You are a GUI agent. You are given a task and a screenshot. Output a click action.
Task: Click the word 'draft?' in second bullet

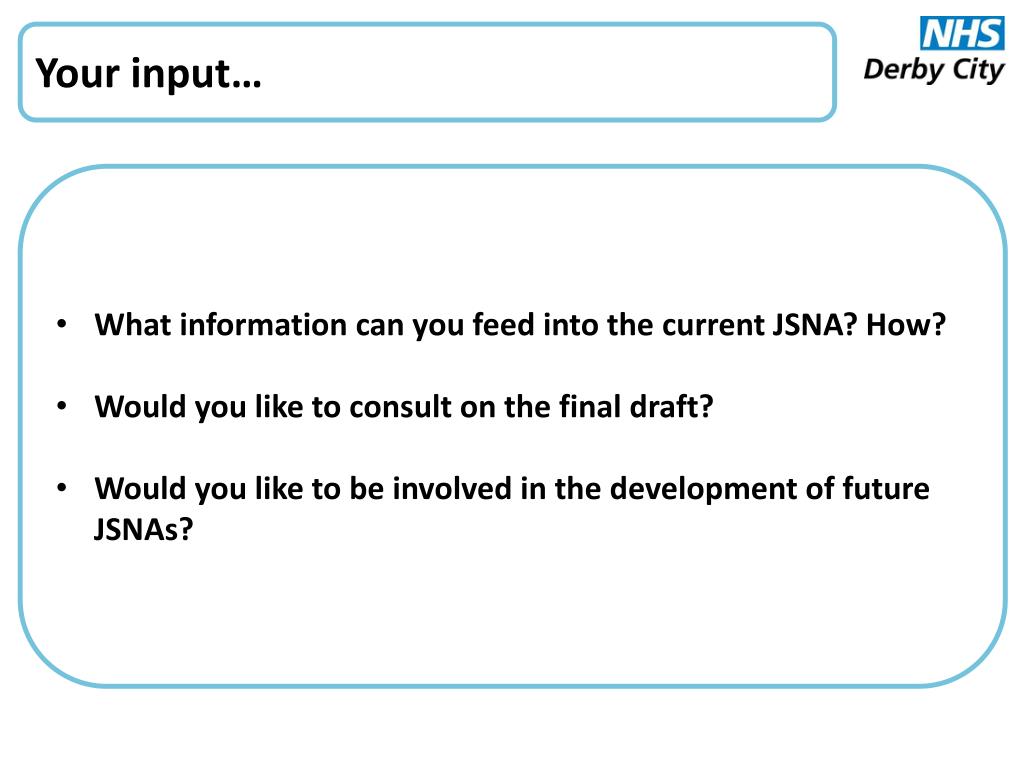pos(671,406)
